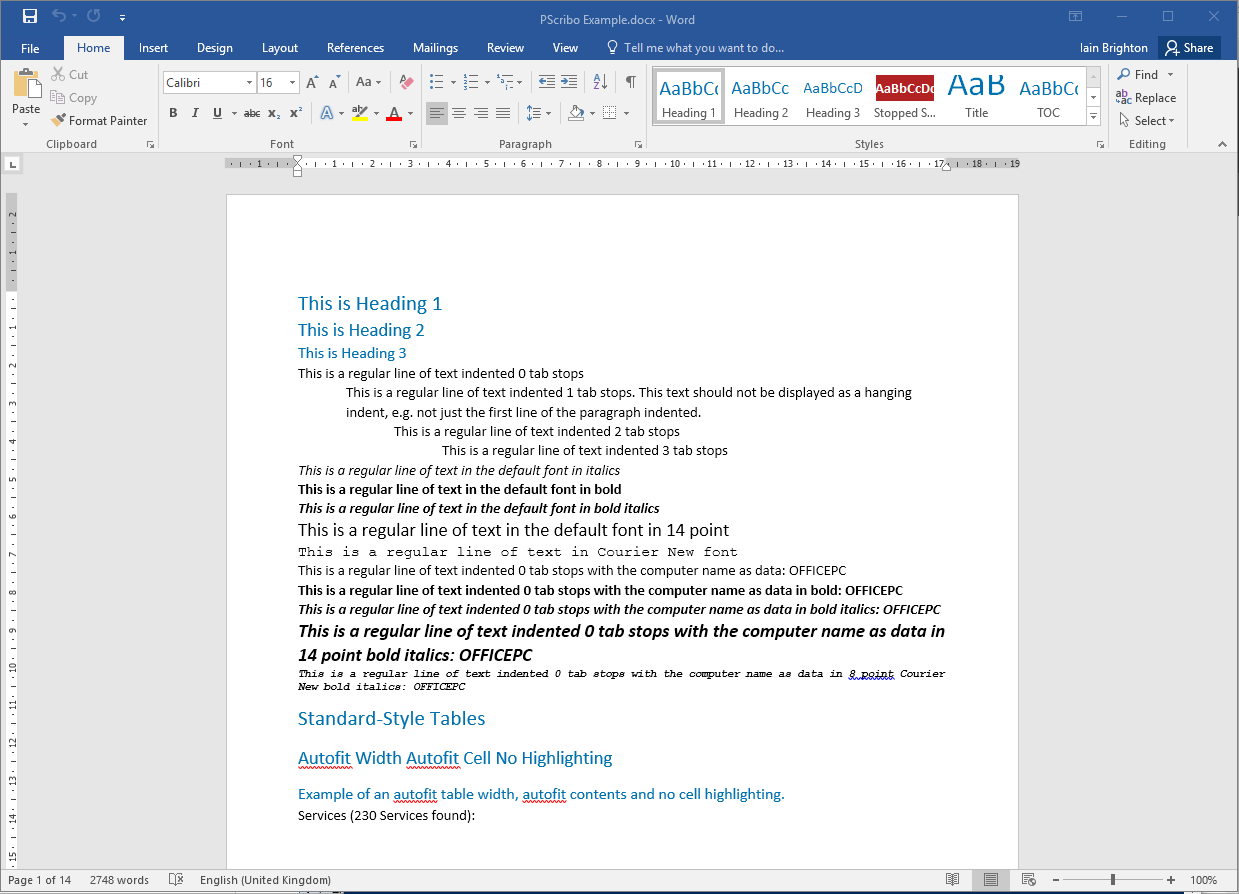Viewport: 1239px width, 894px height.
Task: Click the Find button
Action: [1138, 75]
